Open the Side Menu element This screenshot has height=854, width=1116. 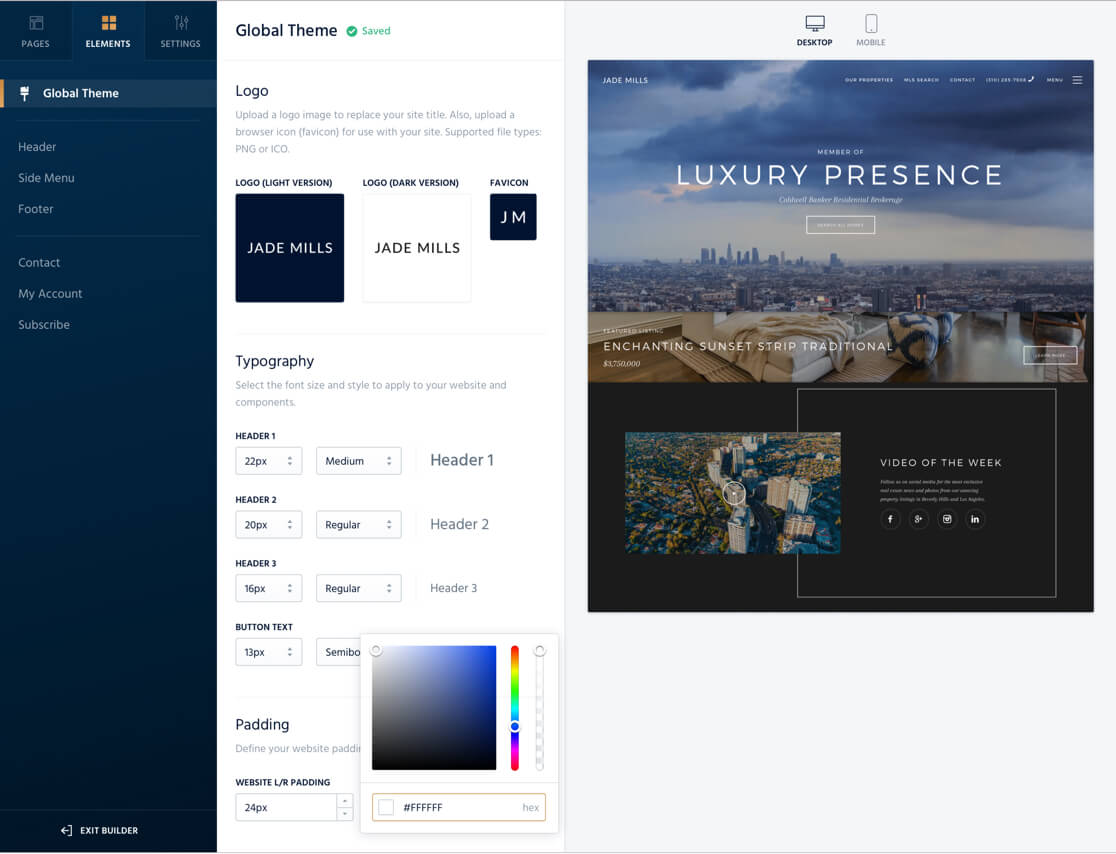(x=46, y=178)
